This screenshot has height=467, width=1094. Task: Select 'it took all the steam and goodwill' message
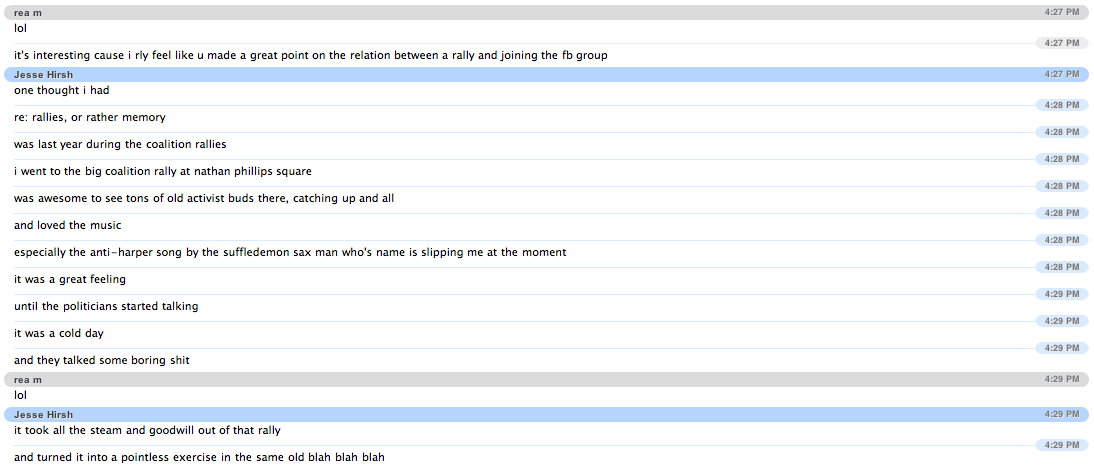pos(147,430)
